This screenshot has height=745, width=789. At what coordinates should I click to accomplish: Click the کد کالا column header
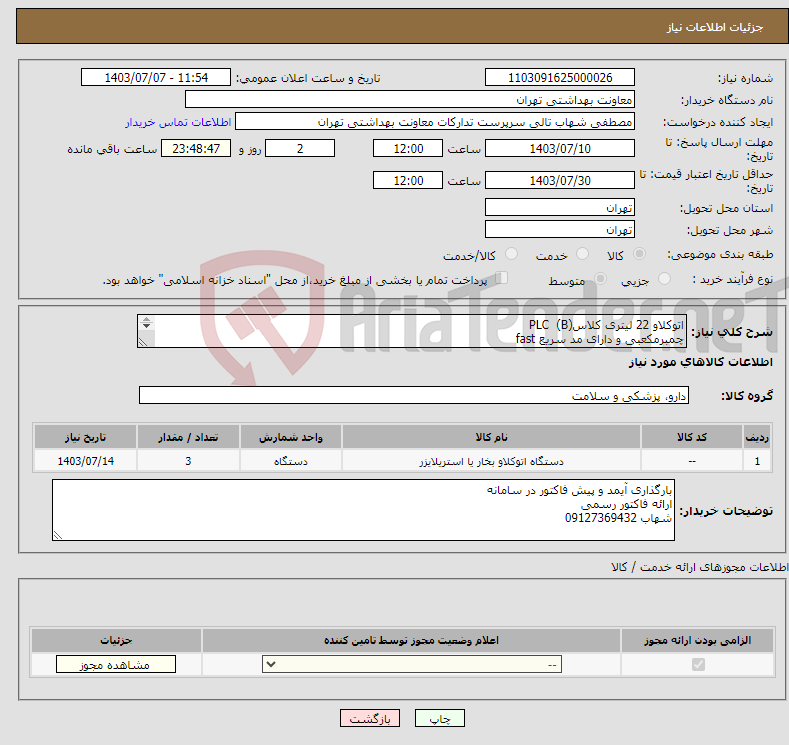click(692, 437)
